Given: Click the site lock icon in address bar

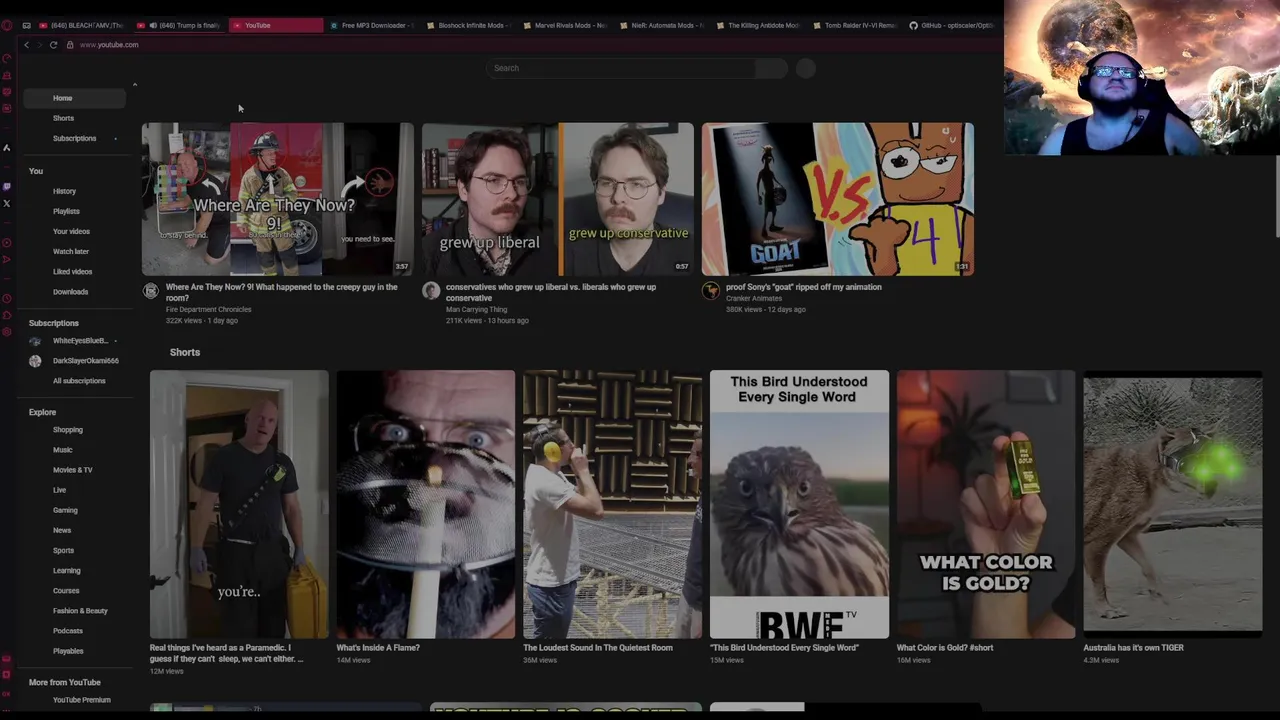Looking at the screenshot, I should tap(70, 45).
